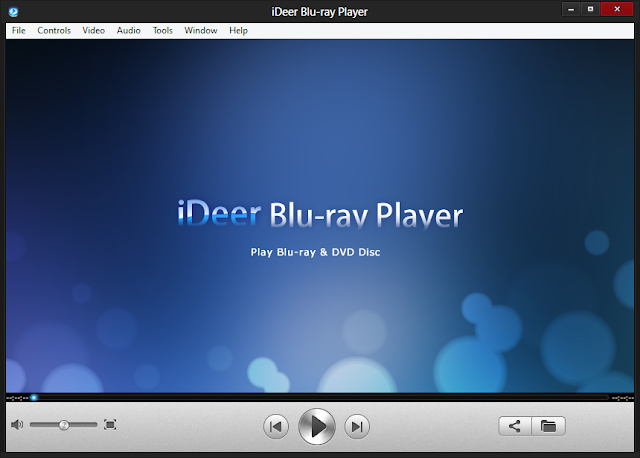640x458 pixels.
Task: Mute audio with the speaker icon
Action: point(17,425)
